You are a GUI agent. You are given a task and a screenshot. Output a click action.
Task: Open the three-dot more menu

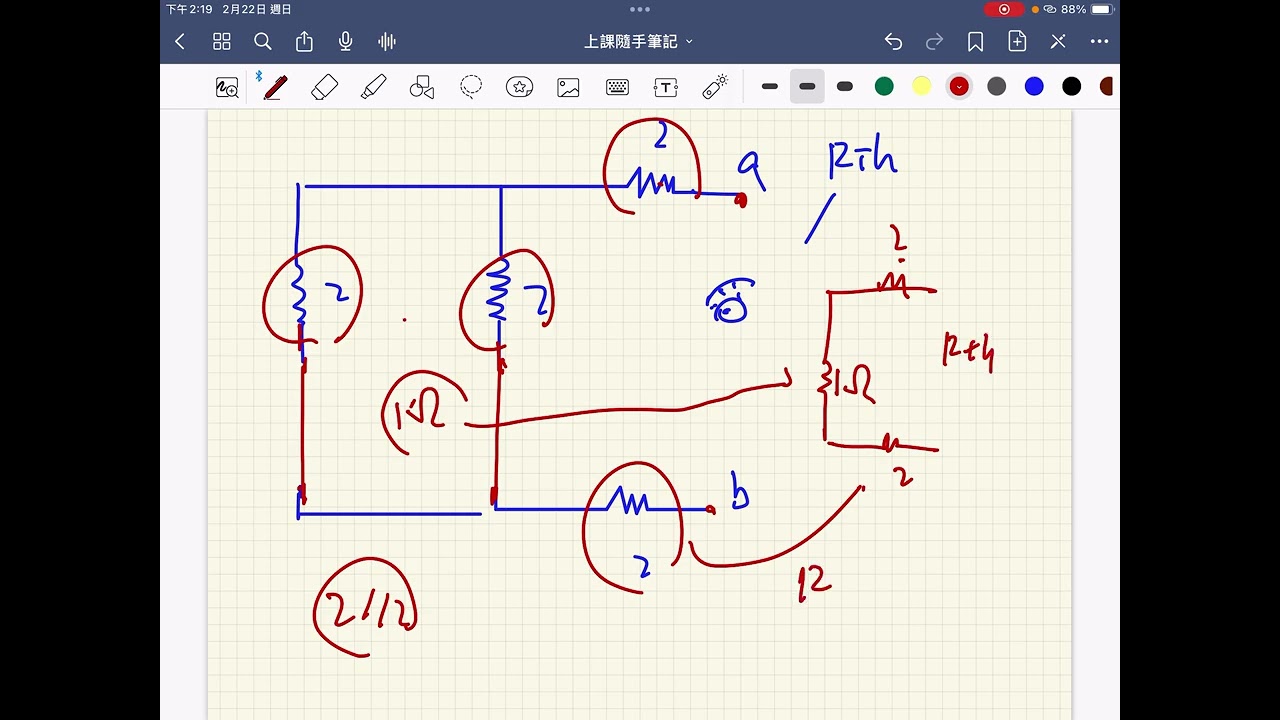(1099, 41)
